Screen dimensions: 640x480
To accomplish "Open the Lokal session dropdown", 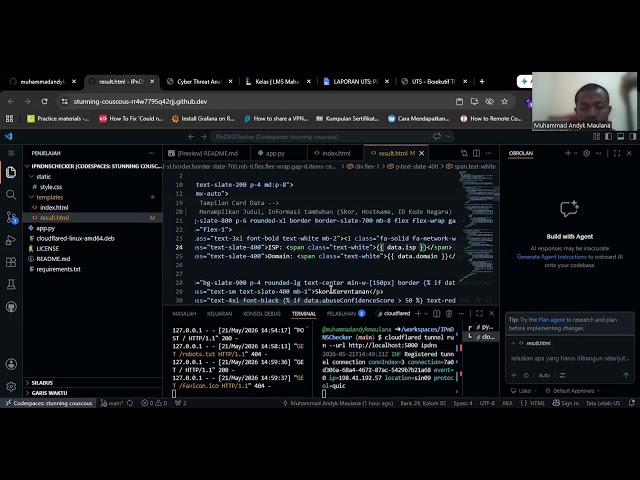I will point(524,391).
